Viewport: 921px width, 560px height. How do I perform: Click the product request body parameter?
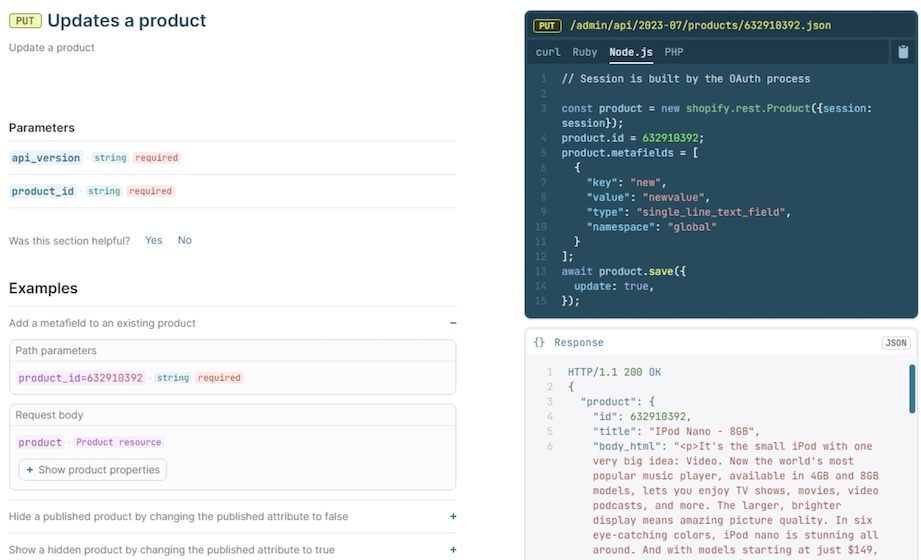pos(40,442)
